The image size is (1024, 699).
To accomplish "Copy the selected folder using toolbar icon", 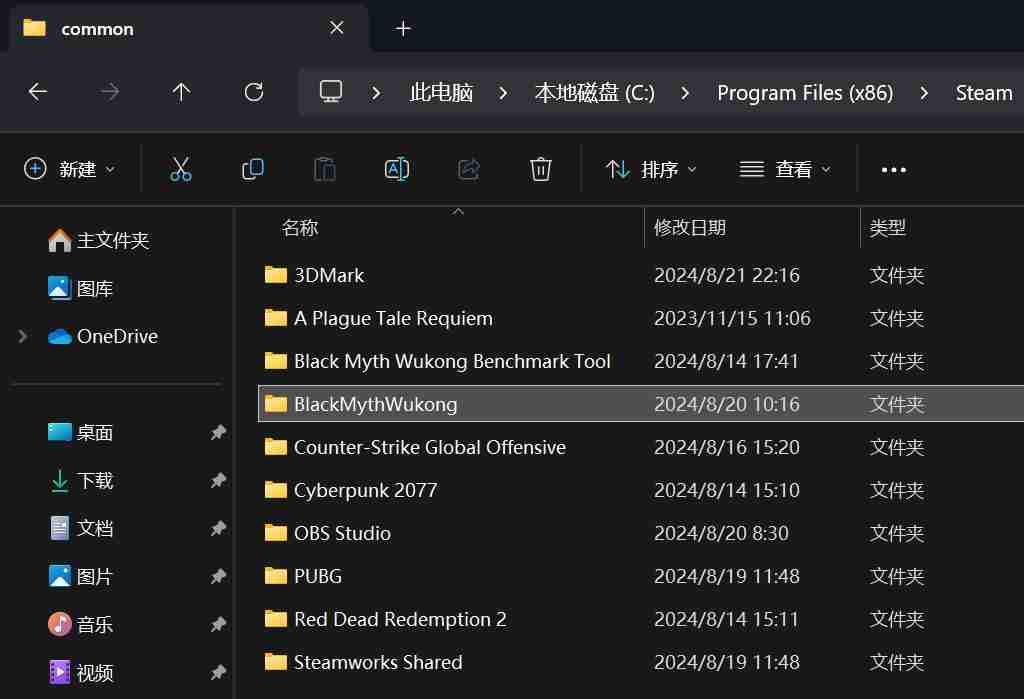I will point(252,168).
